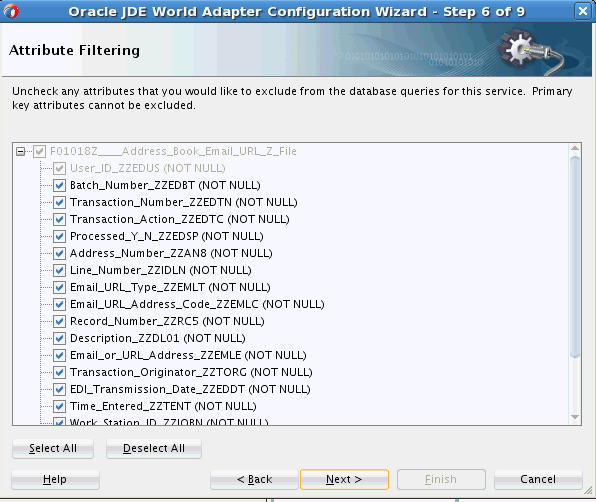The width and height of the screenshot is (596, 502).
Task: Select the Record_Number_ZZRC5 tree item
Action: (167, 321)
